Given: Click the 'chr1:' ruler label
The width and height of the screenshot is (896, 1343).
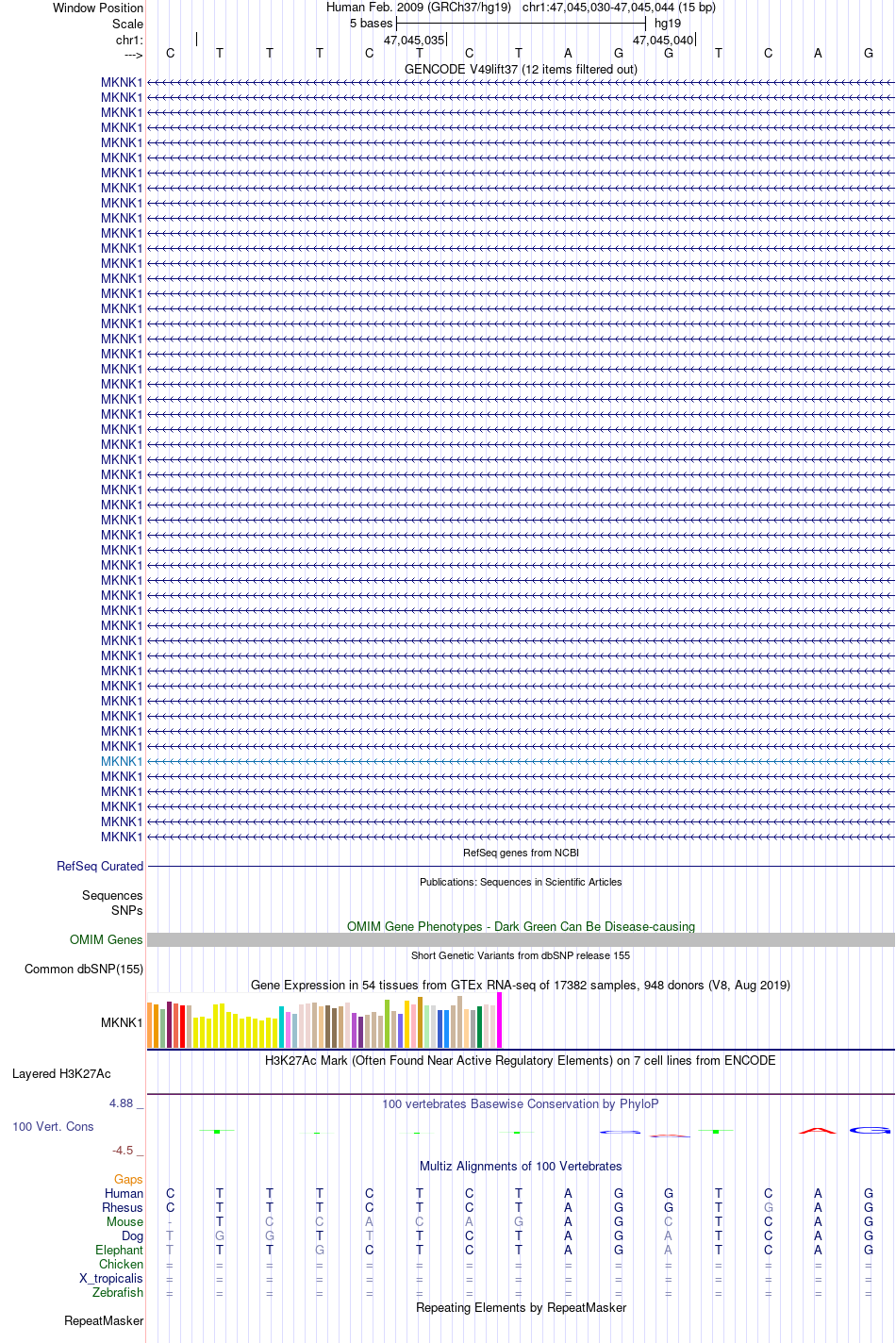Looking at the screenshot, I should (x=129, y=40).
